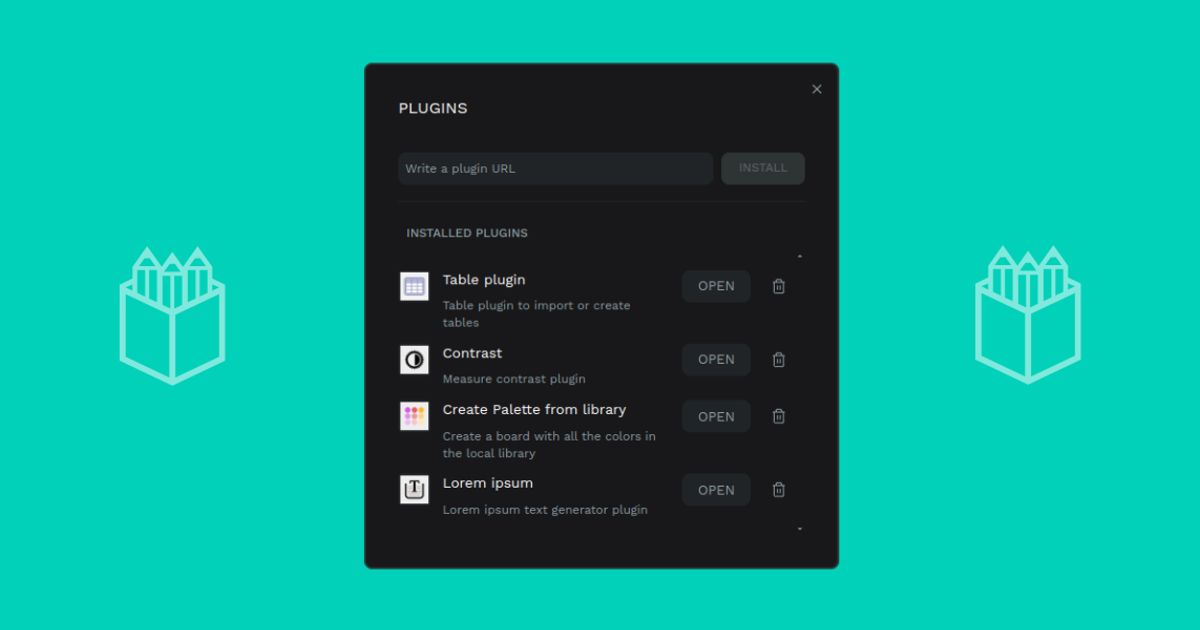Click 'Create a board with all the colors' description
This screenshot has height=630, width=1200.
pyautogui.click(x=550, y=444)
